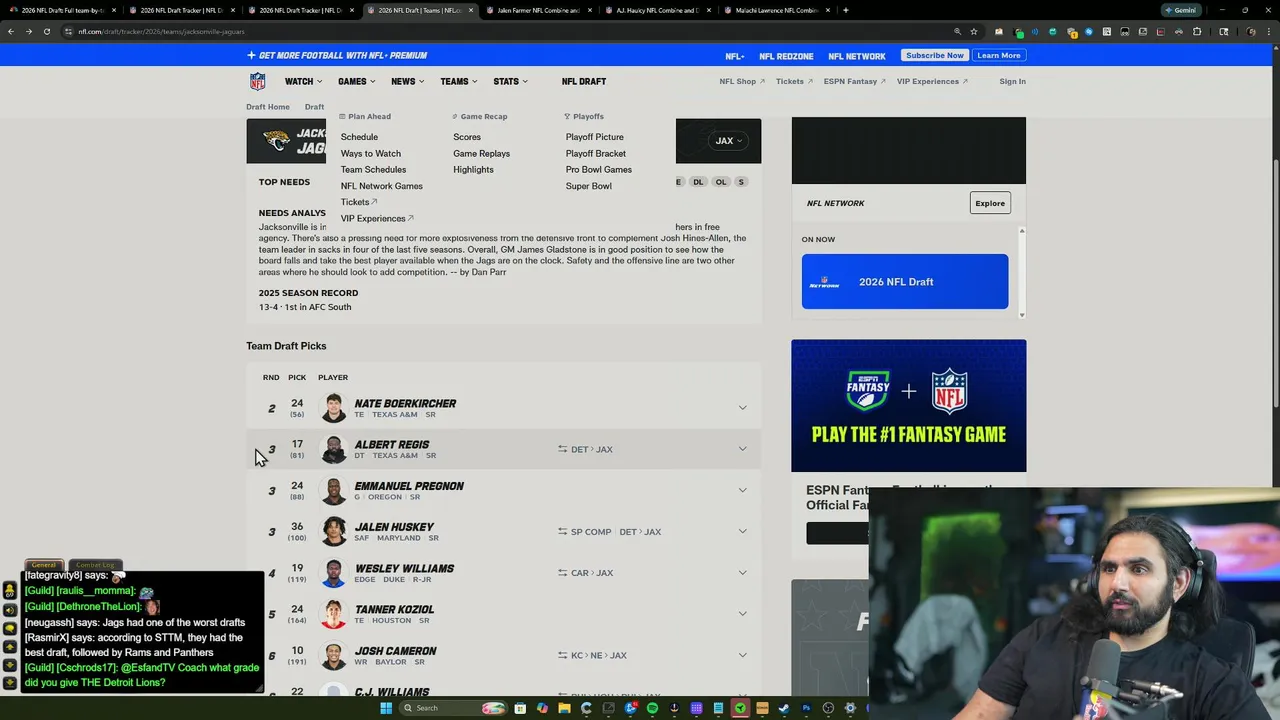1280x720 pixels.
Task: Bookmark this page with the star icon
Action: point(973,31)
